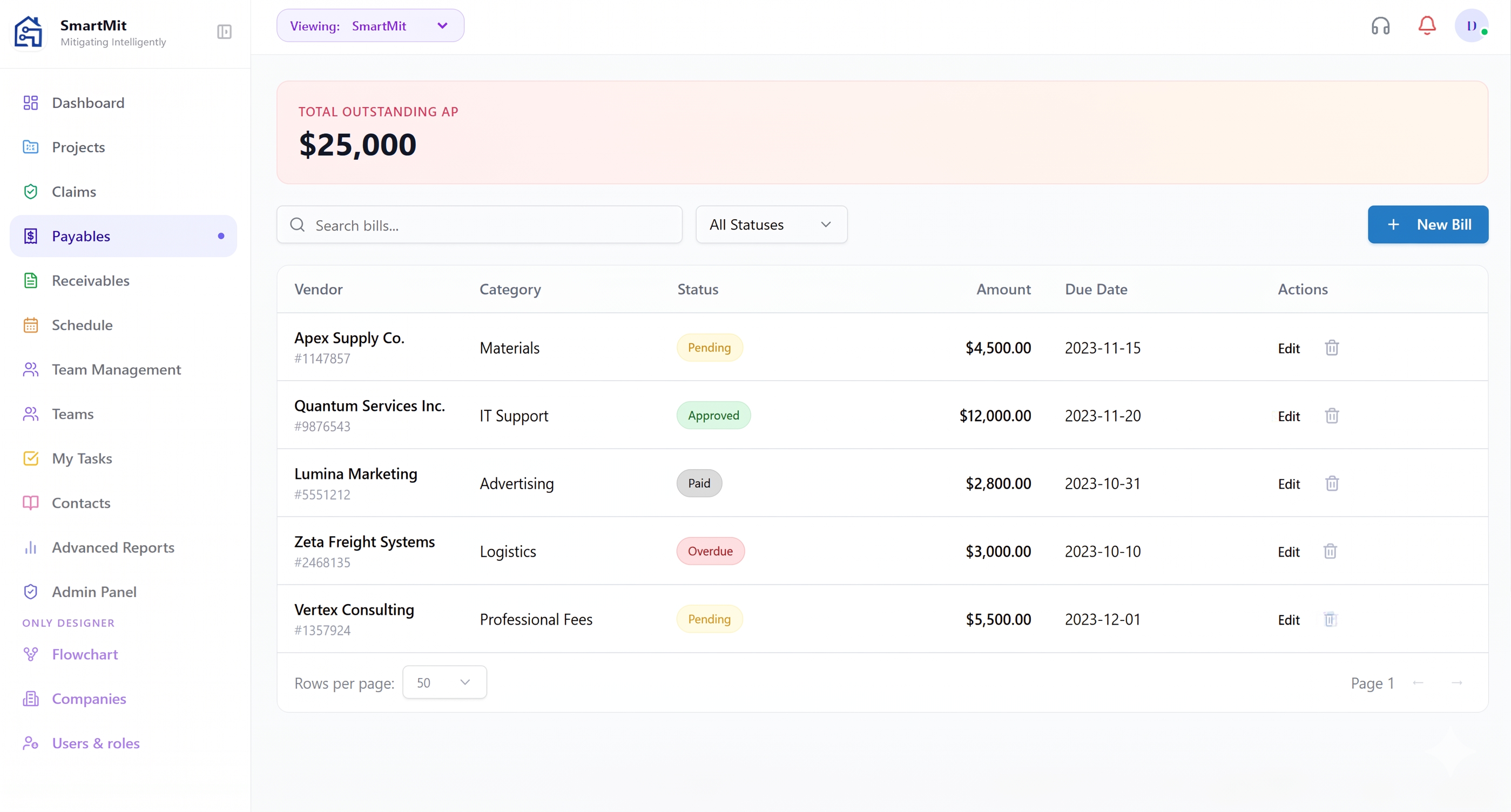Click the Claims shield icon
Image resolution: width=1511 pixels, height=812 pixels.
pyautogui.click(x=30, y=192)
